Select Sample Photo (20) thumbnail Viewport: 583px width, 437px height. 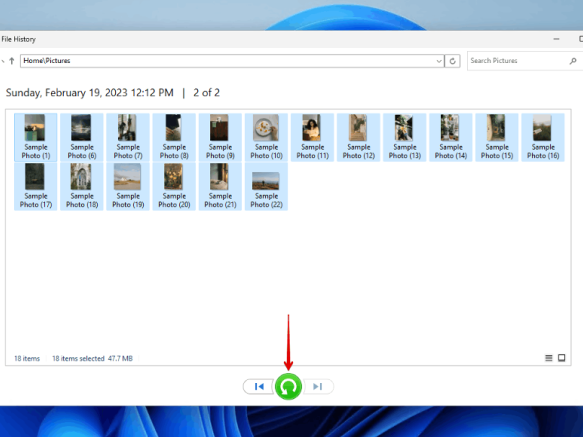click(x=174, y=186)
